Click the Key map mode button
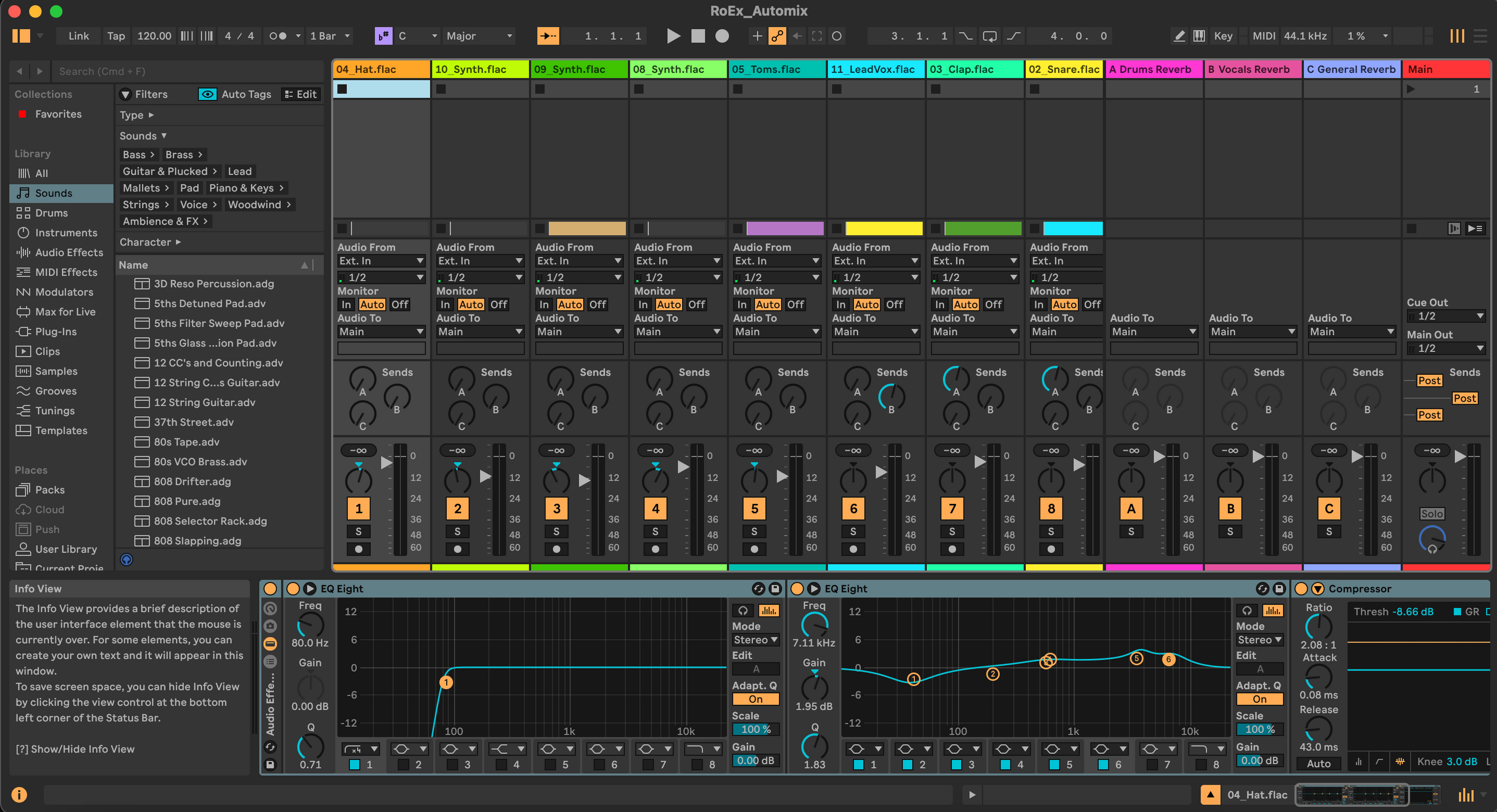Image resolution: width=1497 pixels, height=812 pixels. tap(1223, 36)
